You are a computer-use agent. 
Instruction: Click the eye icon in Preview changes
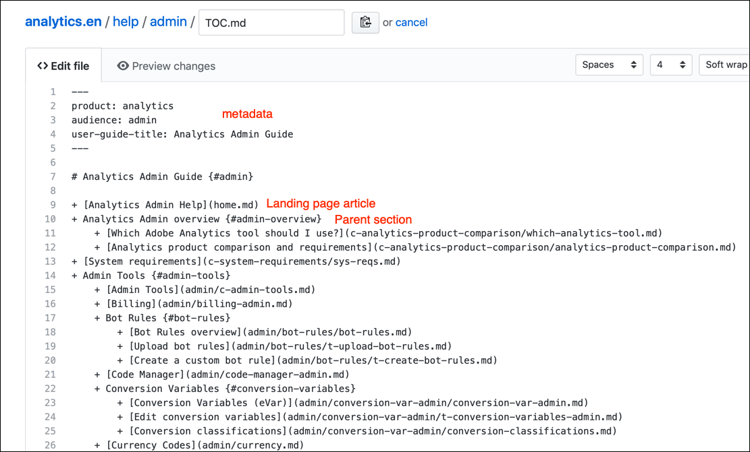click(x=123, y=66)
